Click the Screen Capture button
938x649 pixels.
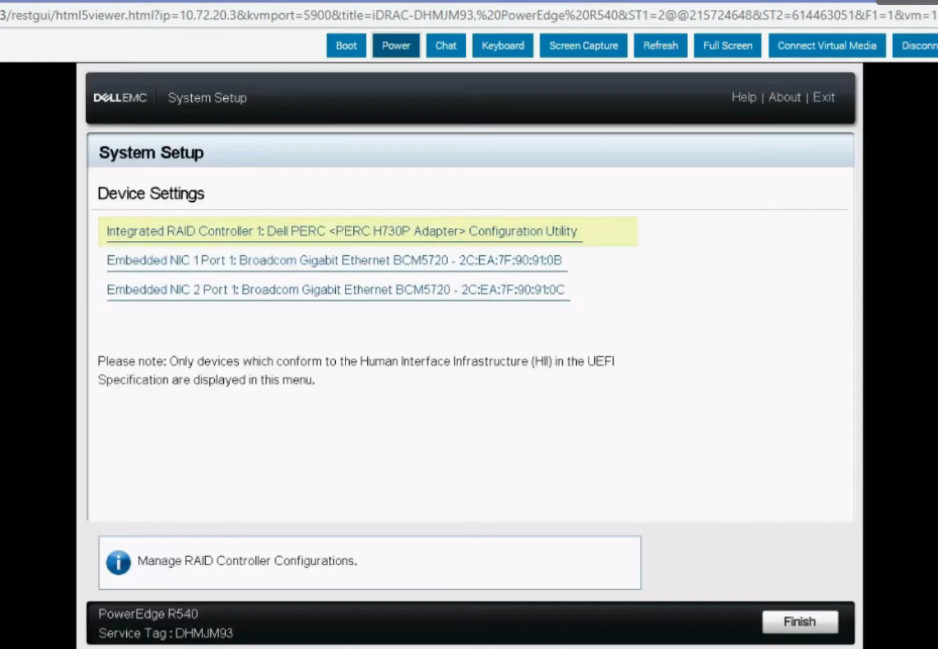[583, 45]
